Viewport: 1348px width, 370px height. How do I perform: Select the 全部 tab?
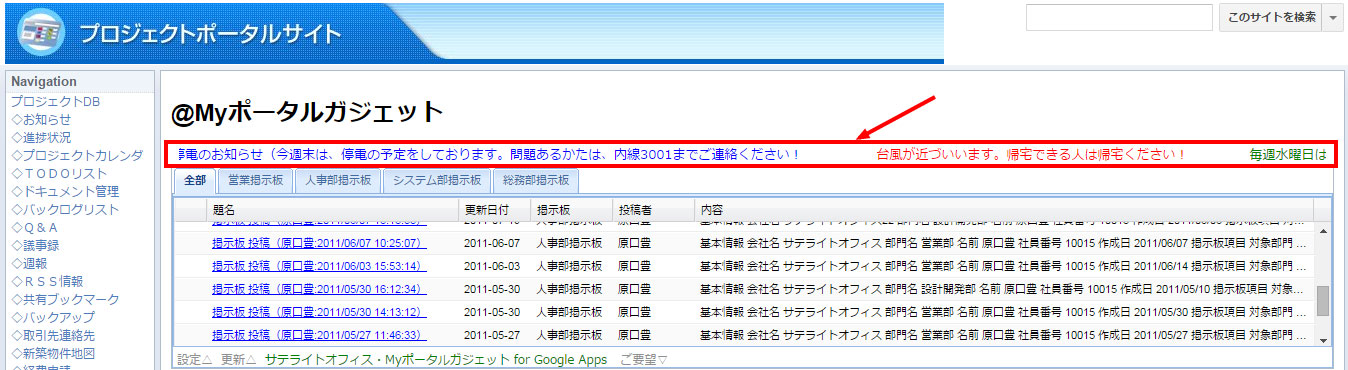pos(195,181)
